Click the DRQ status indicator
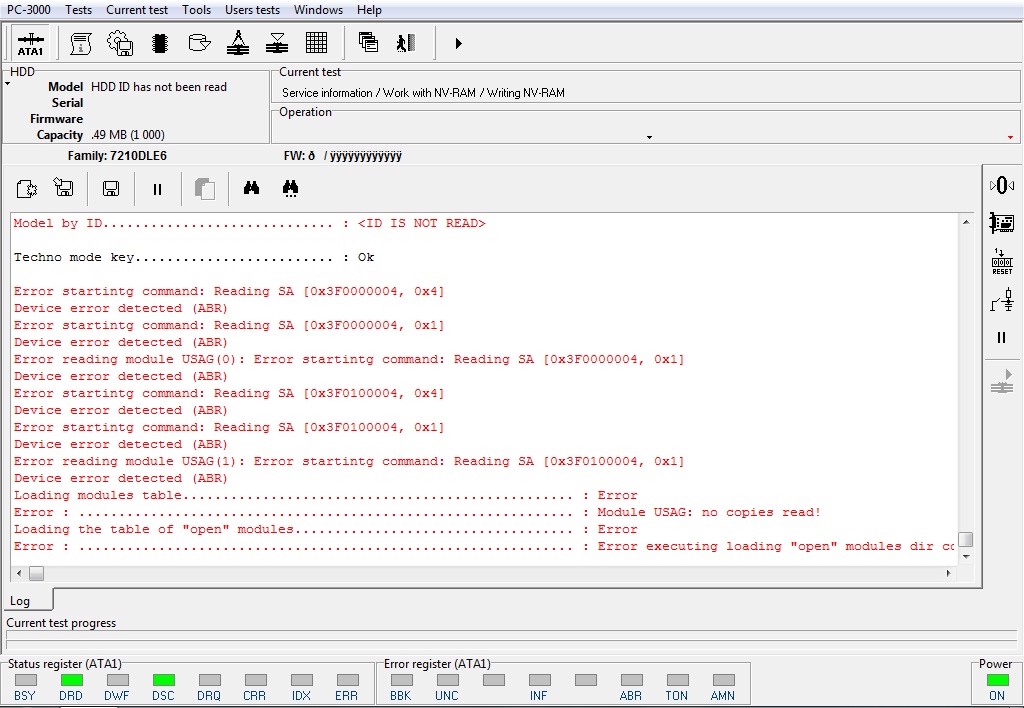This screenshot has width=1024, height=708. [x=210, y=680]
